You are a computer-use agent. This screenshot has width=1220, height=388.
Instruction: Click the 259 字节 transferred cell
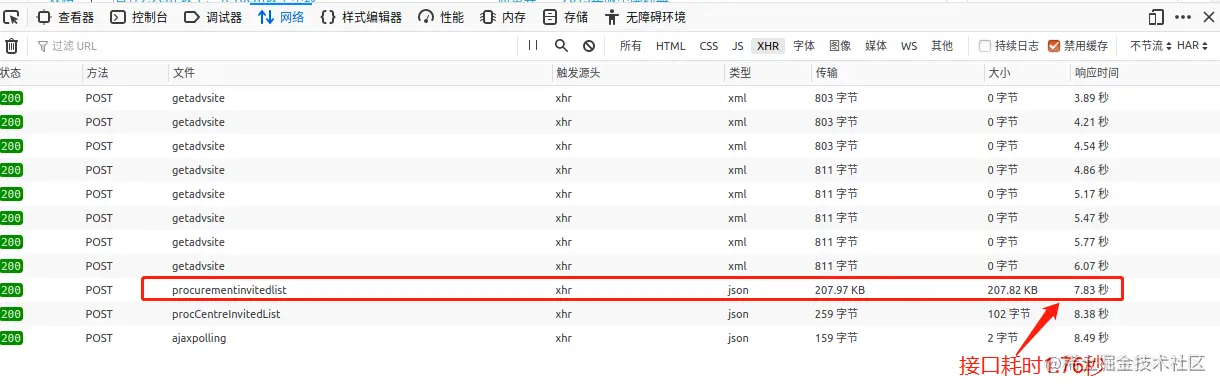837,314
